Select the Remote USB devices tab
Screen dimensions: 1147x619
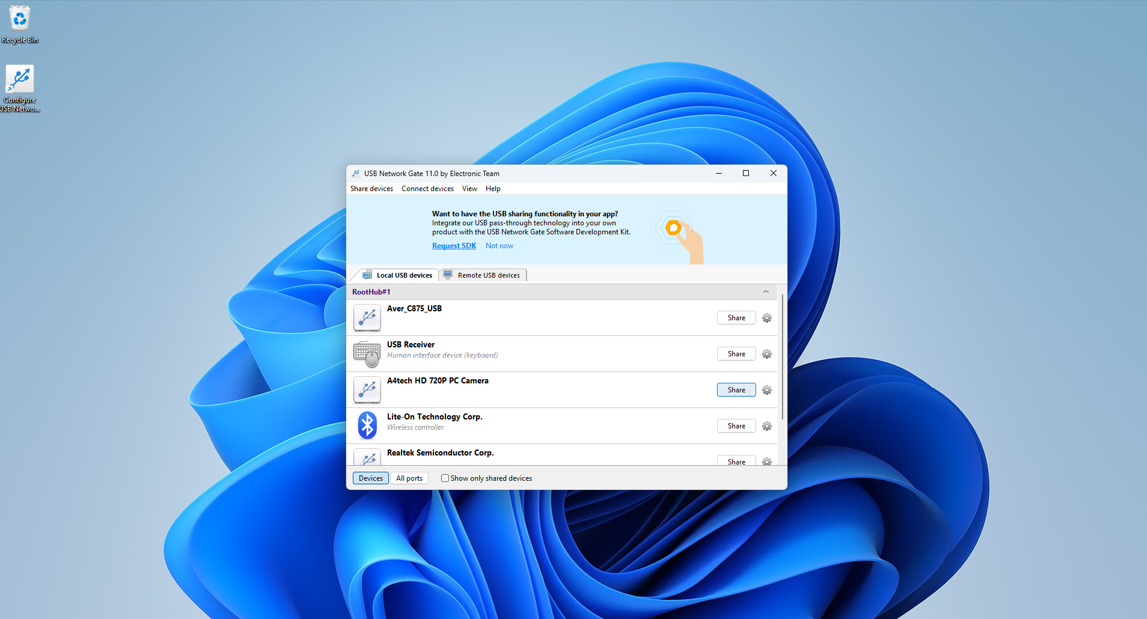point(483,275)
